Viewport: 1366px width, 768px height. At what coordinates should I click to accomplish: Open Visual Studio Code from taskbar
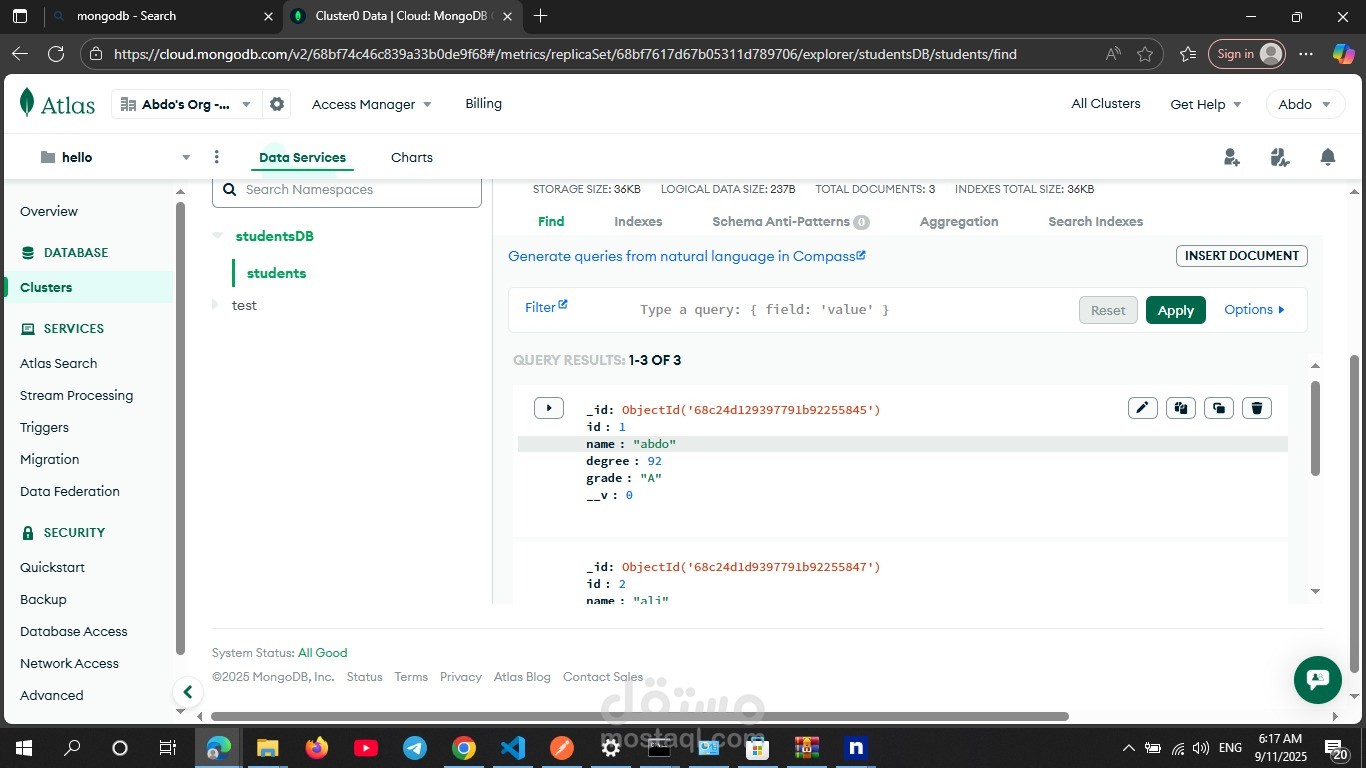coord(512,748)
